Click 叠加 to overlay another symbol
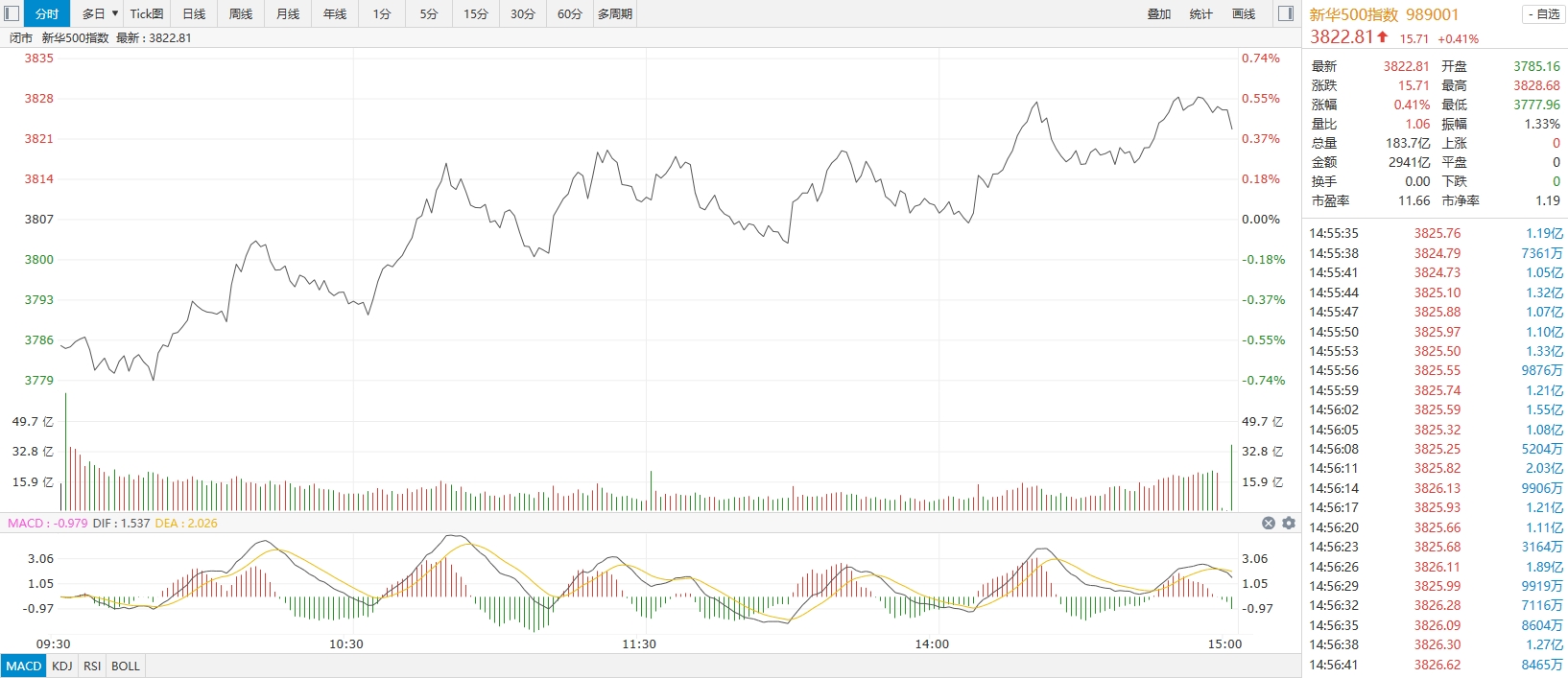 click(x=1159, y=13)
